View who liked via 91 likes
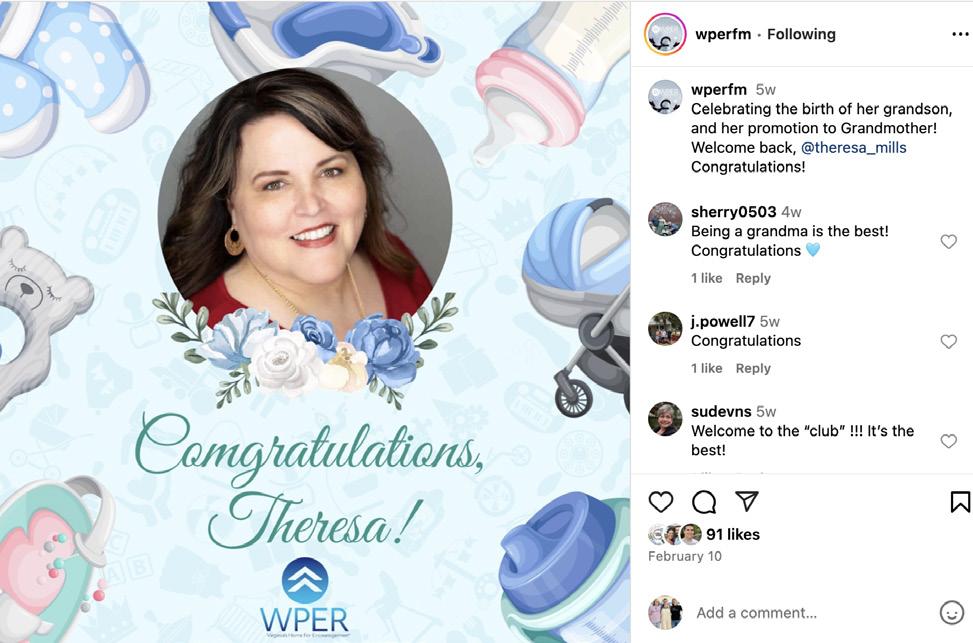Image resolution: width=973 pixels, height=643 pixels. pyautogui.click(x=732, y=534)
